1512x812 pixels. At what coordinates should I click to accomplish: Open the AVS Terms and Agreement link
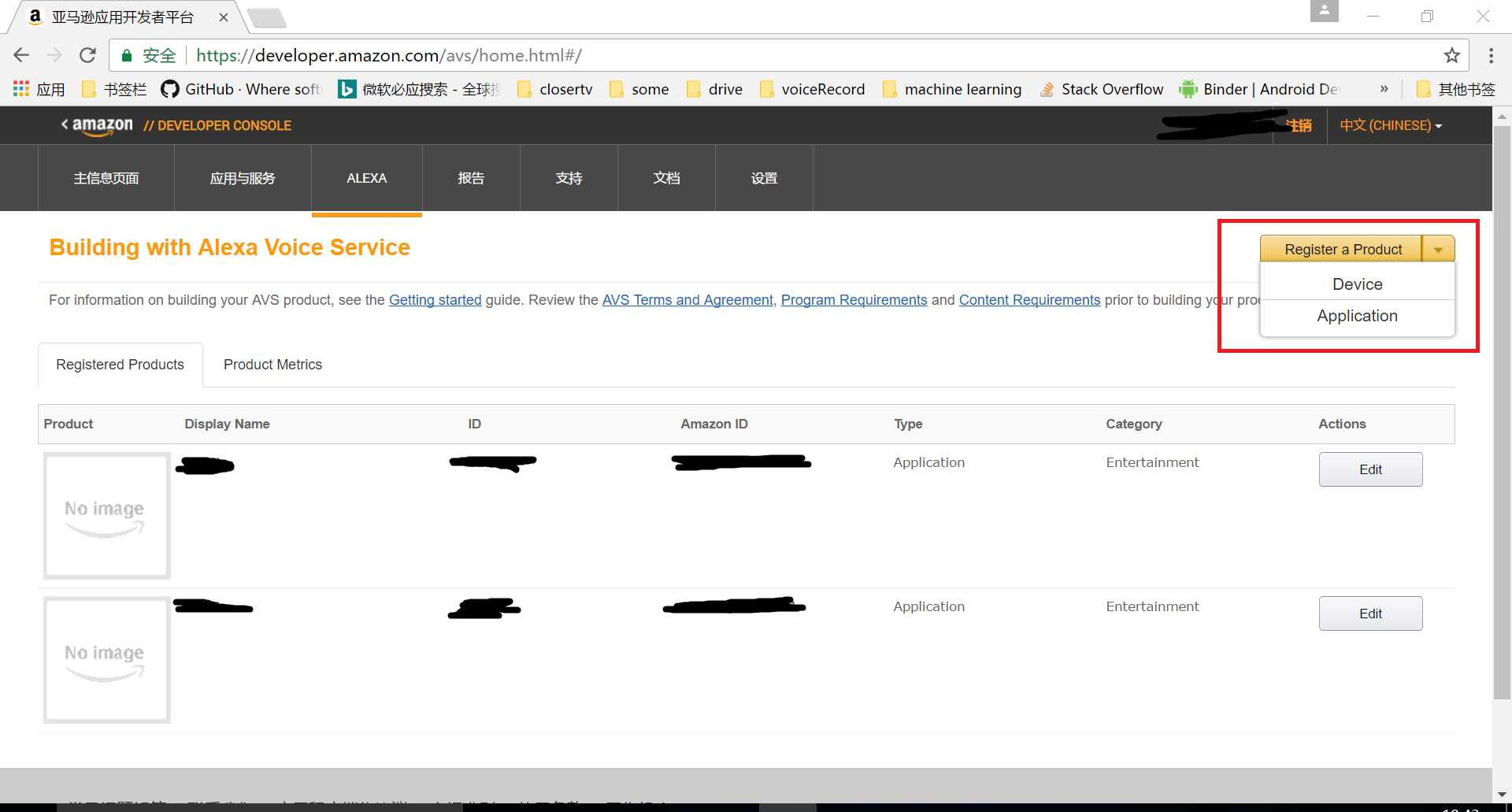[x=687, y=300]
